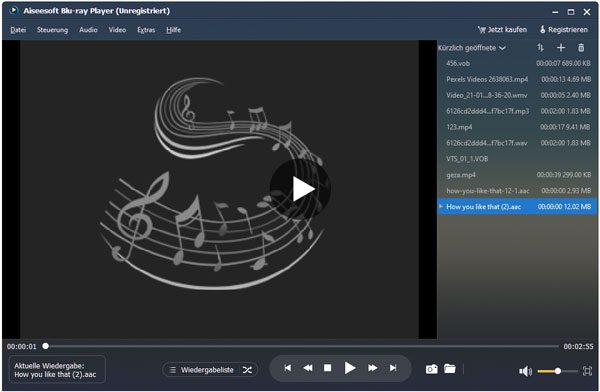Toggle the Wiedergabeliste panel
The height and width of the screenshot is (392, 600).
[202, 370]
